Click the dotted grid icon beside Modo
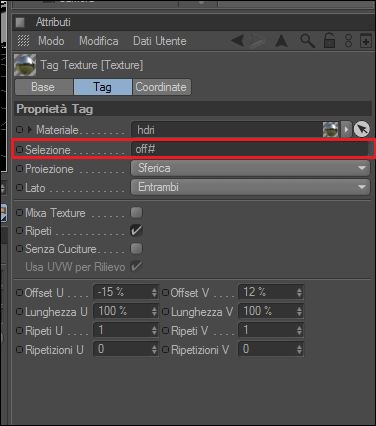 pyautogui.click(x=23, y=41)
